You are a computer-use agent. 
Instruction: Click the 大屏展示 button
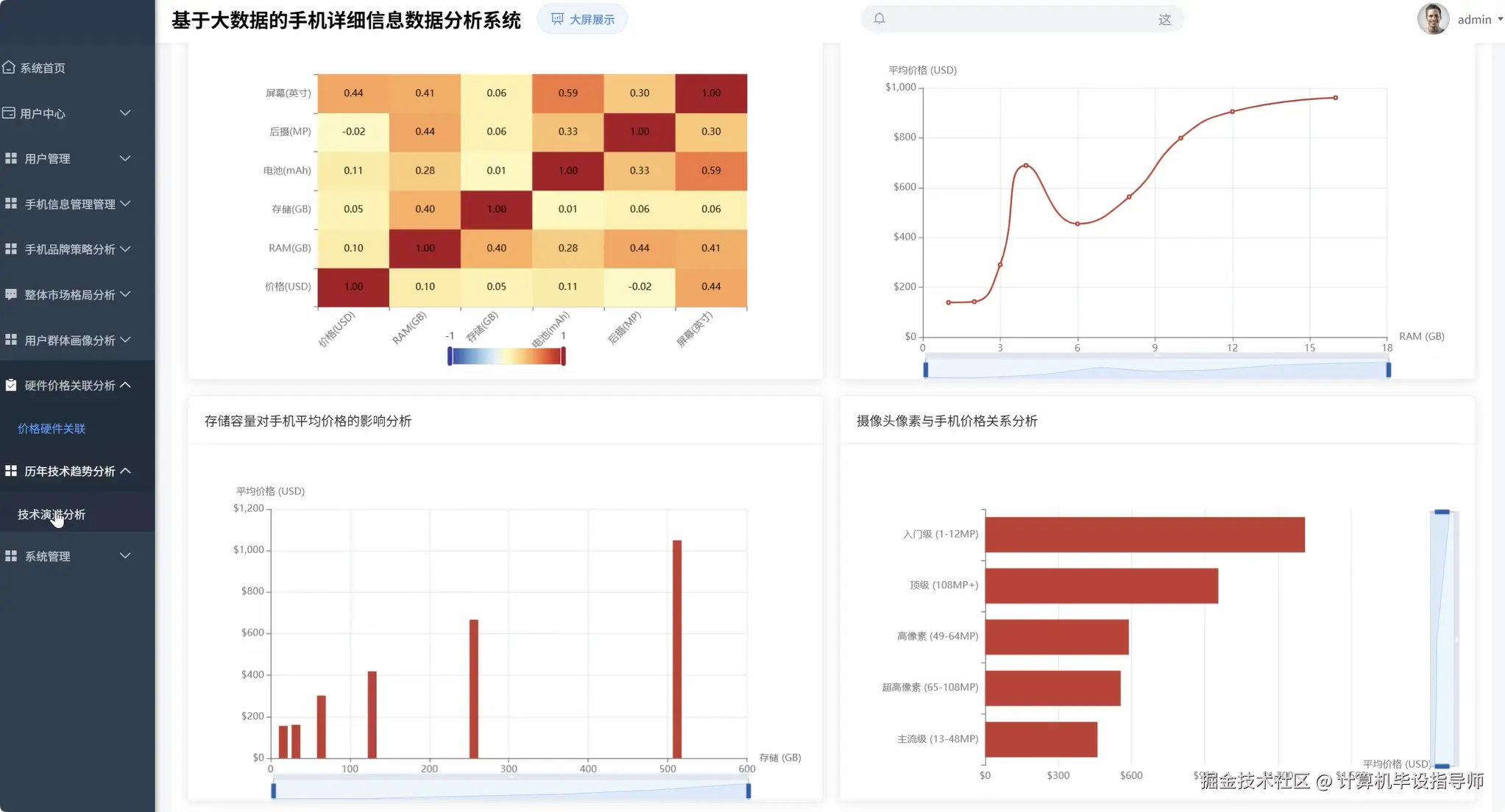click(x=582, y=19)
